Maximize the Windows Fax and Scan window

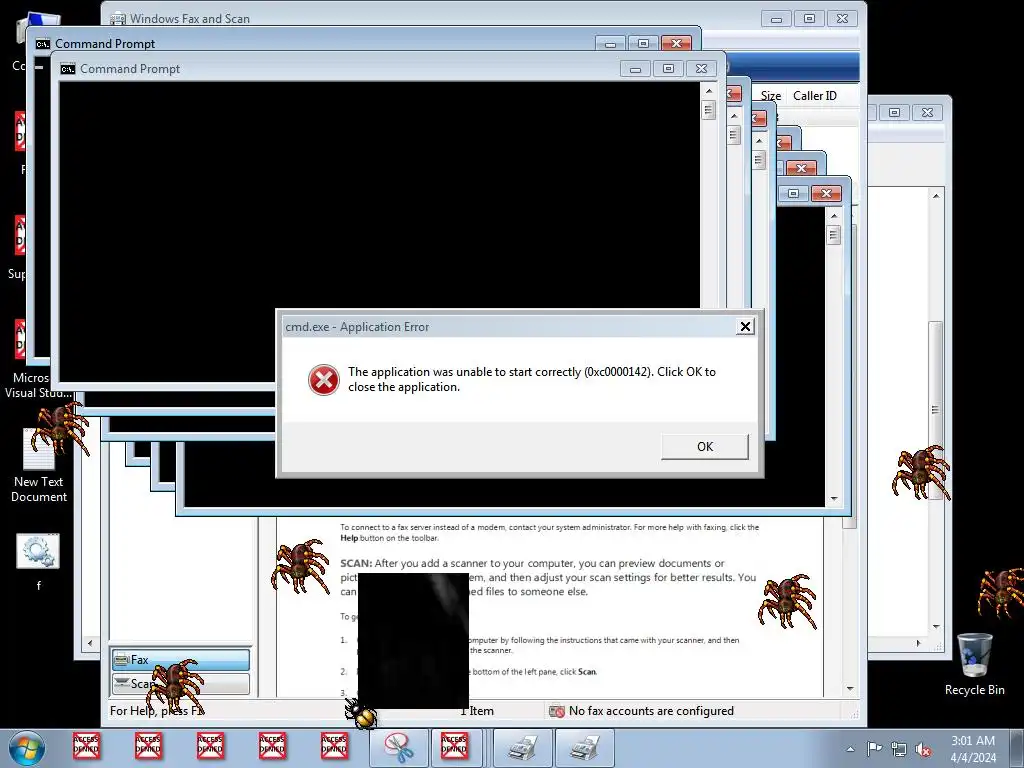coord(809,19)
